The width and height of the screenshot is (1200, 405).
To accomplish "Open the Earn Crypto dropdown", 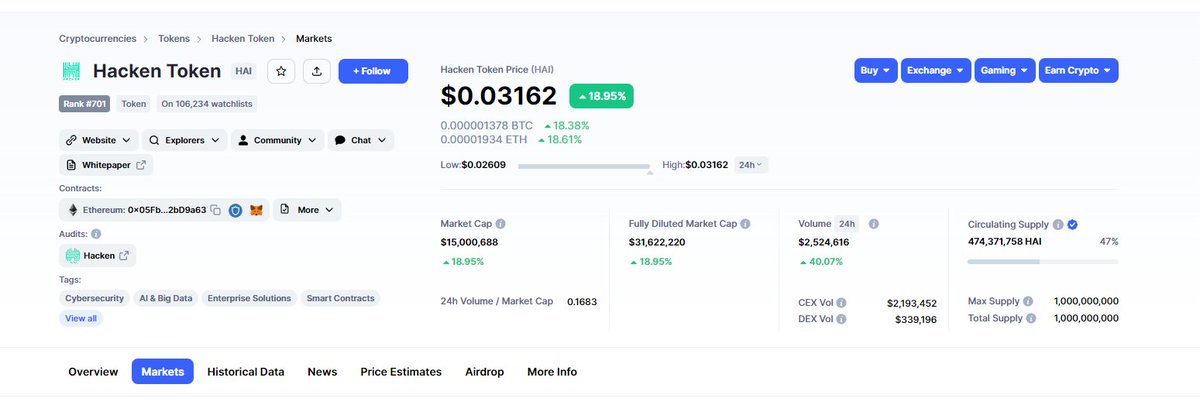I will pos(1078,70).
